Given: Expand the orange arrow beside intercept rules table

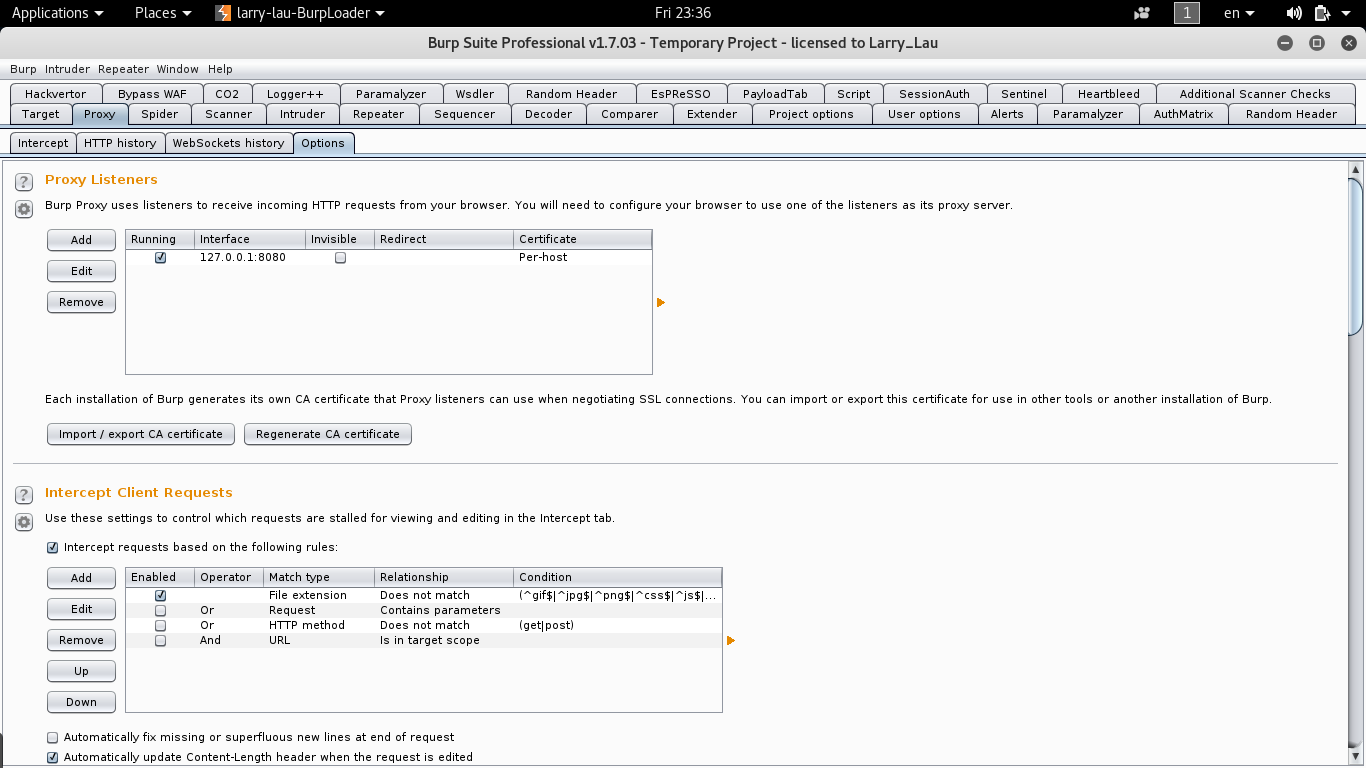Looking at the screenshot, I should click(x=731, y=640).
